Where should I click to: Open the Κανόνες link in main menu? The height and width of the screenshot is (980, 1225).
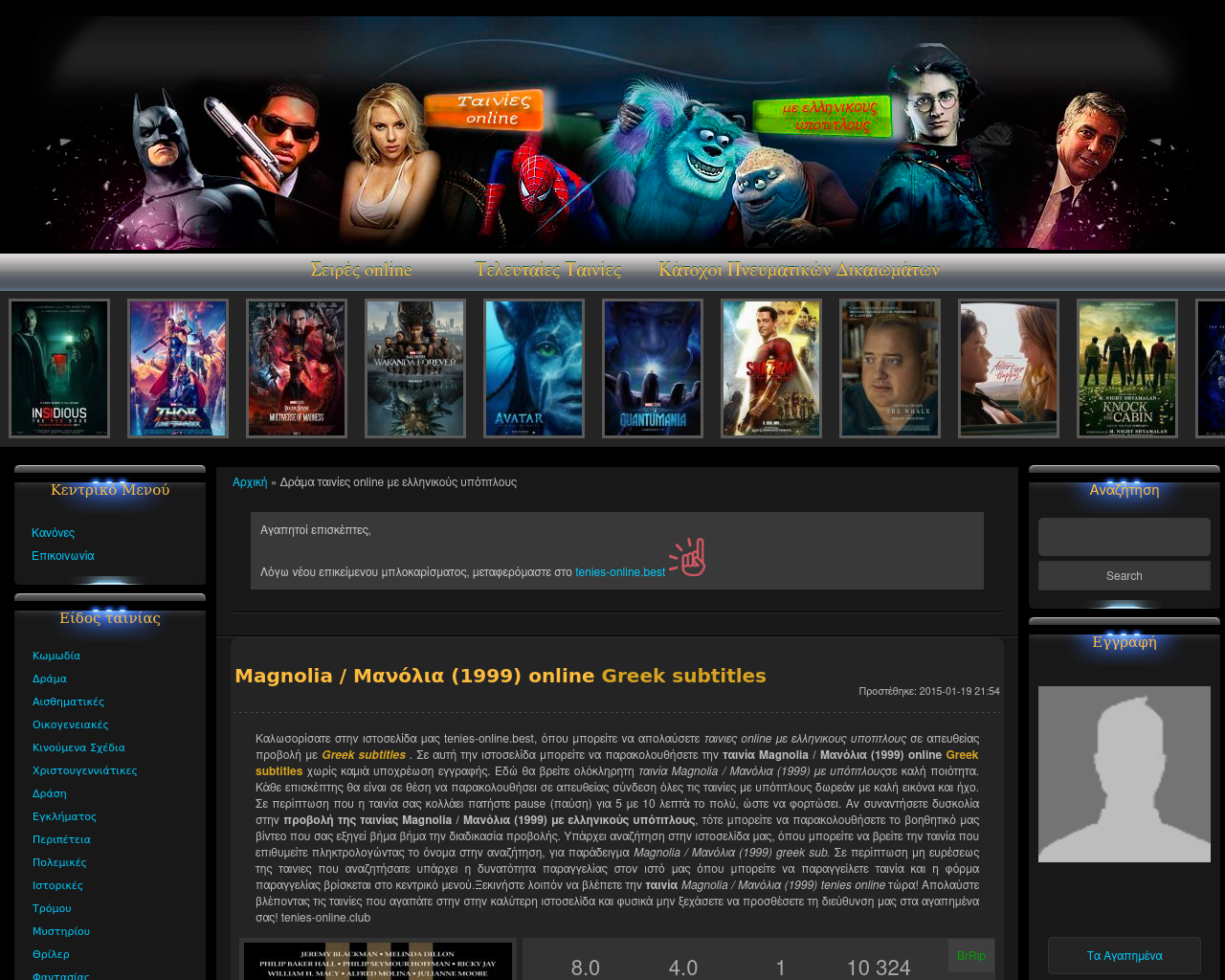pos(53,533)
